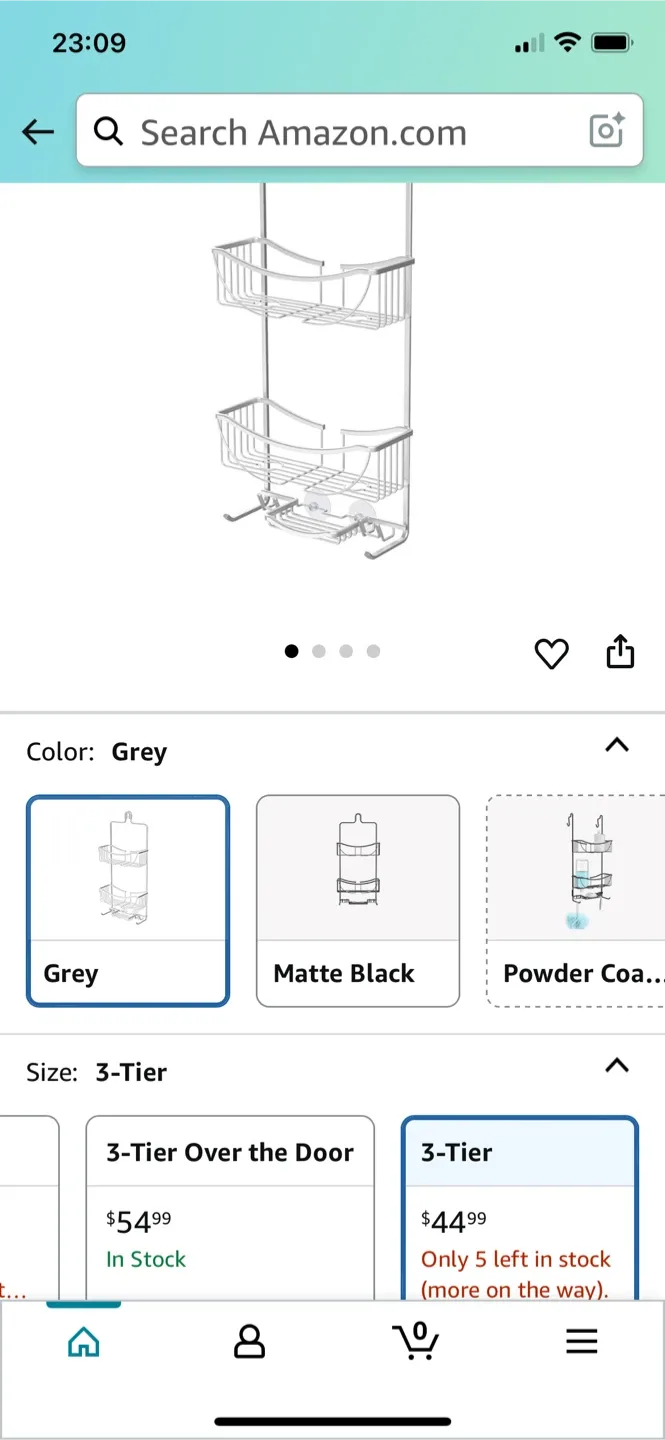The image size is (665, 1440).
Task: Collapse the Color section chevron
Action: coord(617,745)
